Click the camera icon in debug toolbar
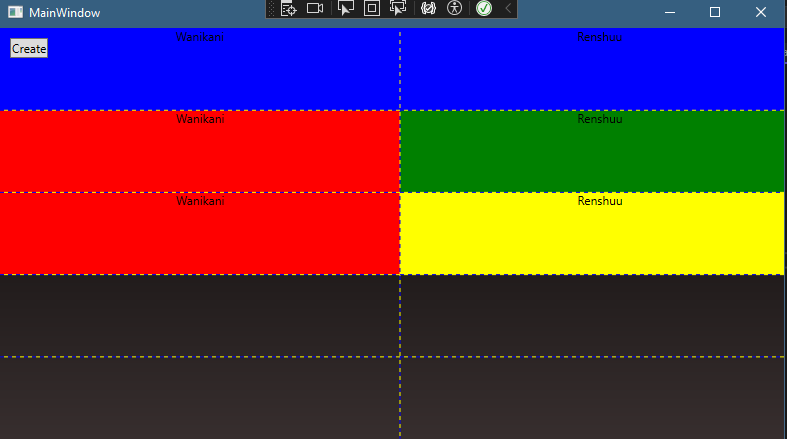This screenshot has height=439, width=787. point(315,9)
